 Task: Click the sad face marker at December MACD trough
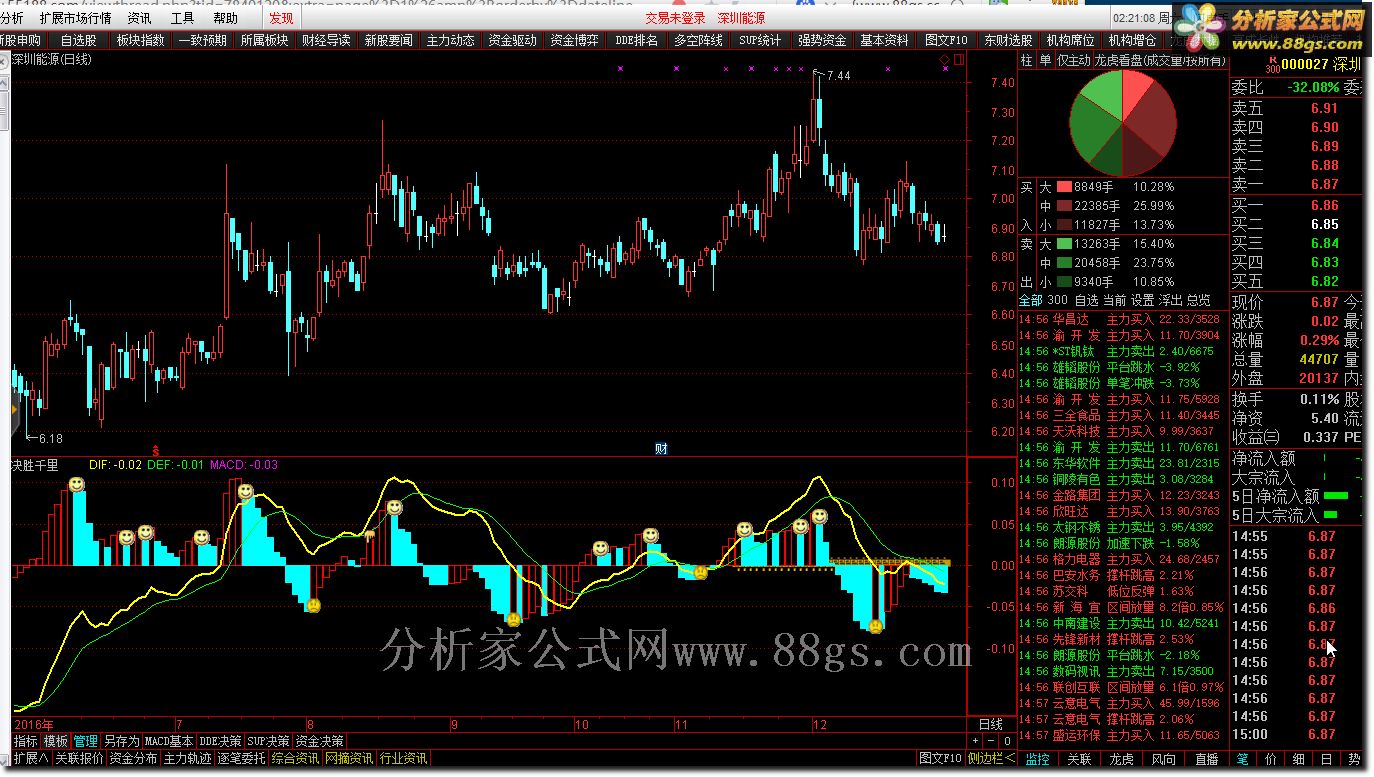(876, 627)
